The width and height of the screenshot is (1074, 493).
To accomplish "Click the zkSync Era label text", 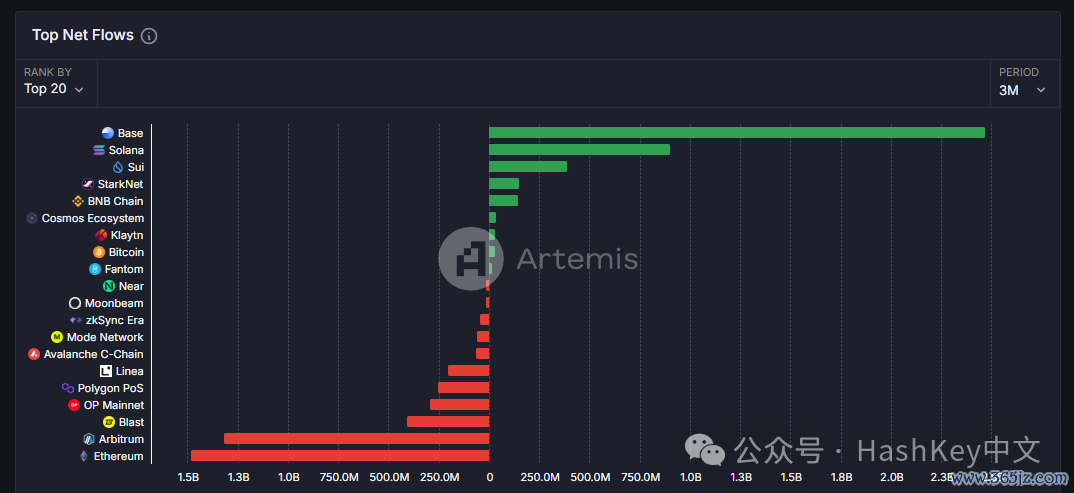I will (x=114, y=320).
